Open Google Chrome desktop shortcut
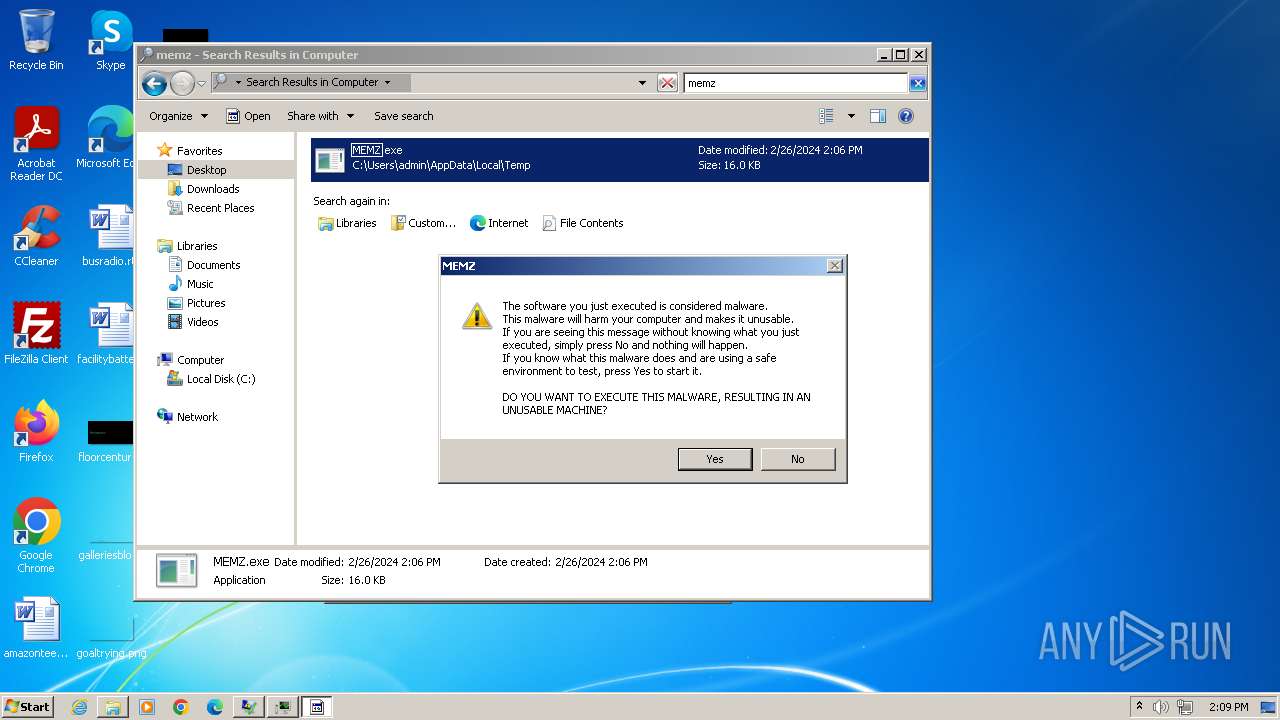This screenshot has height=720, width=1280. pyautogui.click(x=36, y=536)
